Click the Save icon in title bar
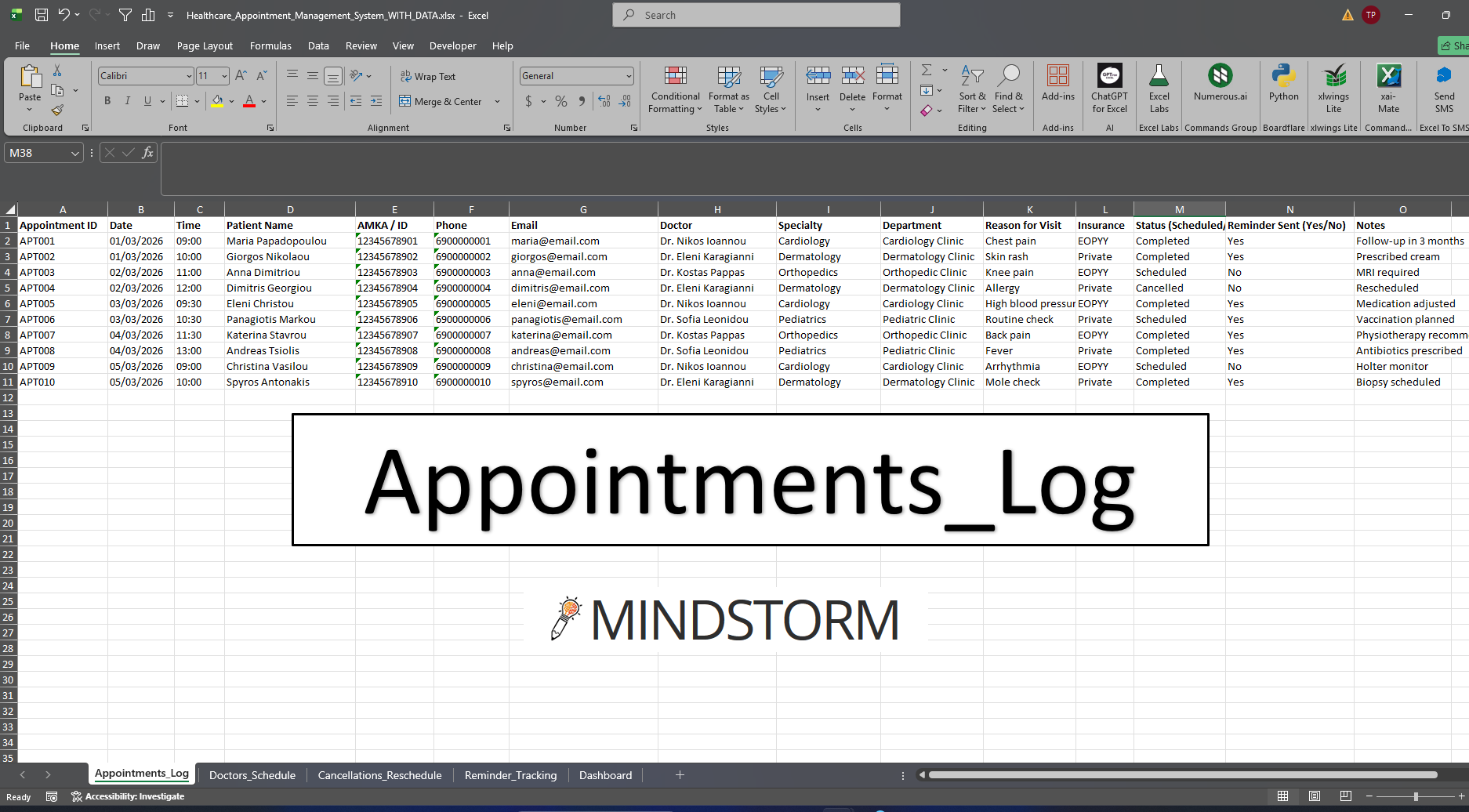The image size is (1469, 812). (42, 15)
